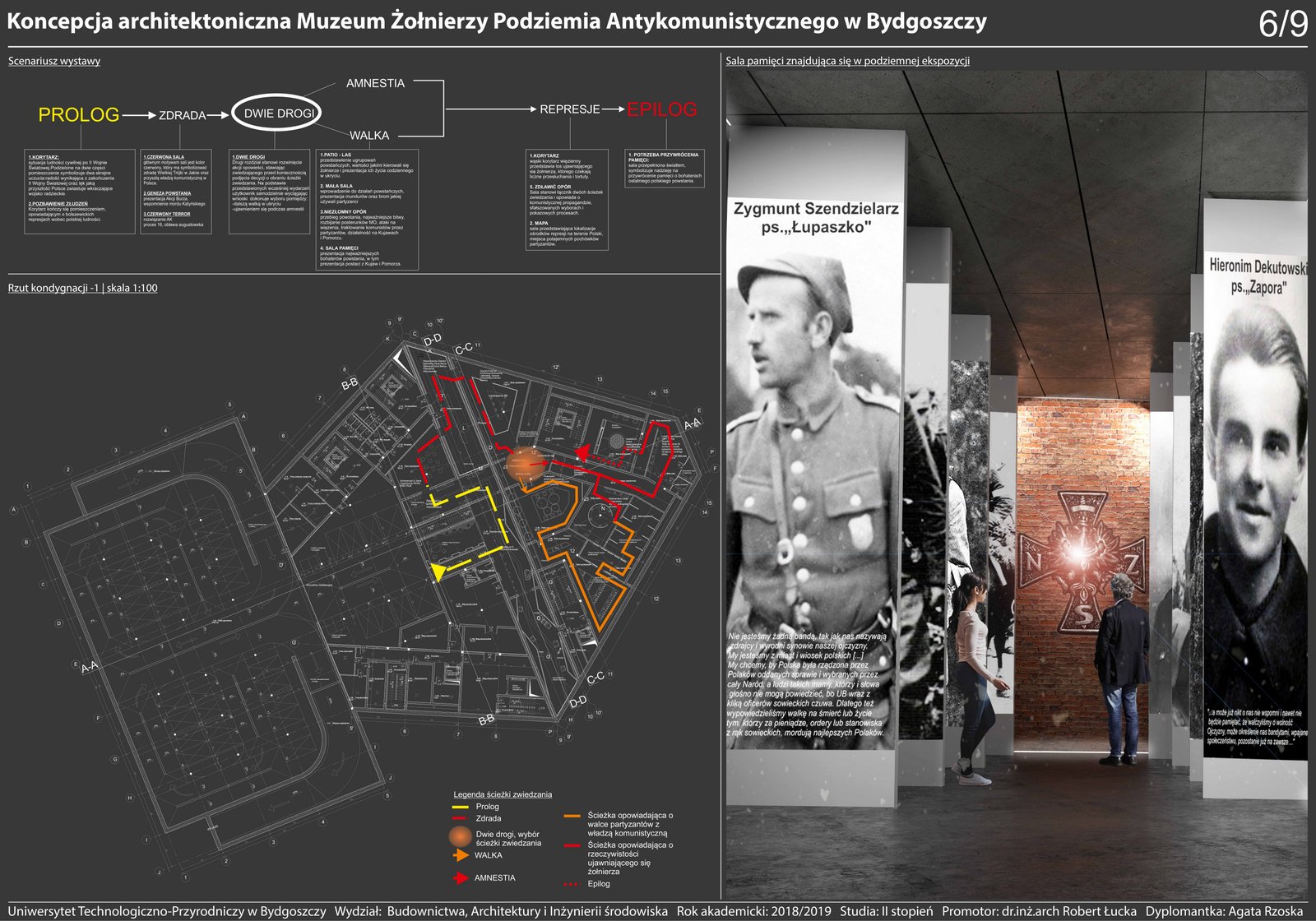Click the ZDRADA step in the diagram
This screenshot has height=921, width=1316.
pyautogui.click(x=182, y=115)
